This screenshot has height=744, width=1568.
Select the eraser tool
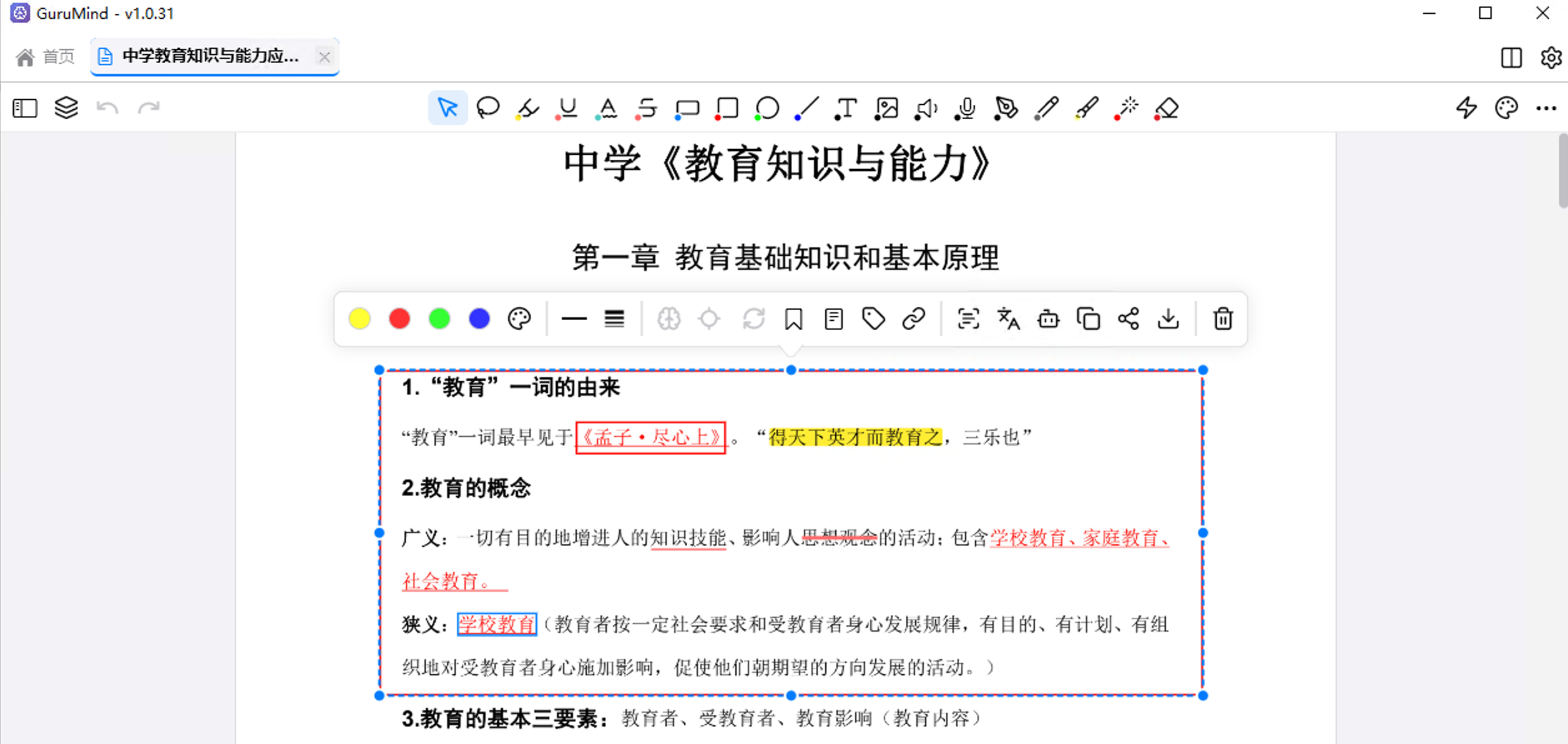1166,108
